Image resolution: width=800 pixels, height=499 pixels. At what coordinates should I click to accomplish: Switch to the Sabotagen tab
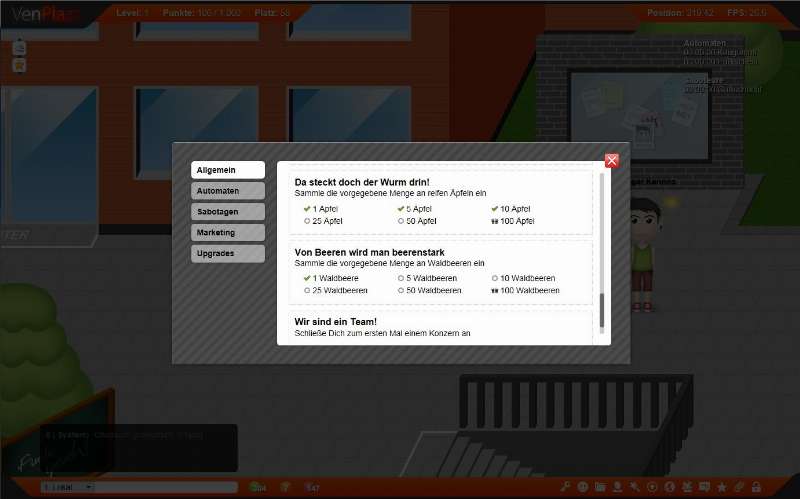click(x=228, y=212)
